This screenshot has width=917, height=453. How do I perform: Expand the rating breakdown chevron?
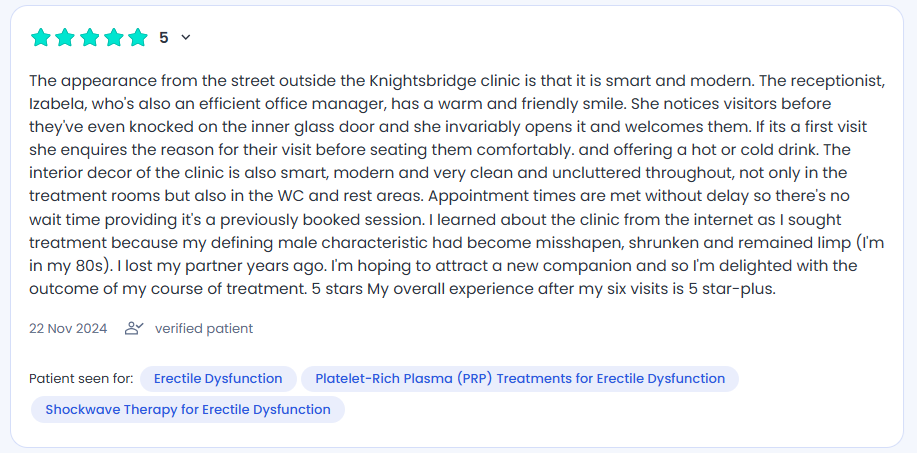pos(186,37)
